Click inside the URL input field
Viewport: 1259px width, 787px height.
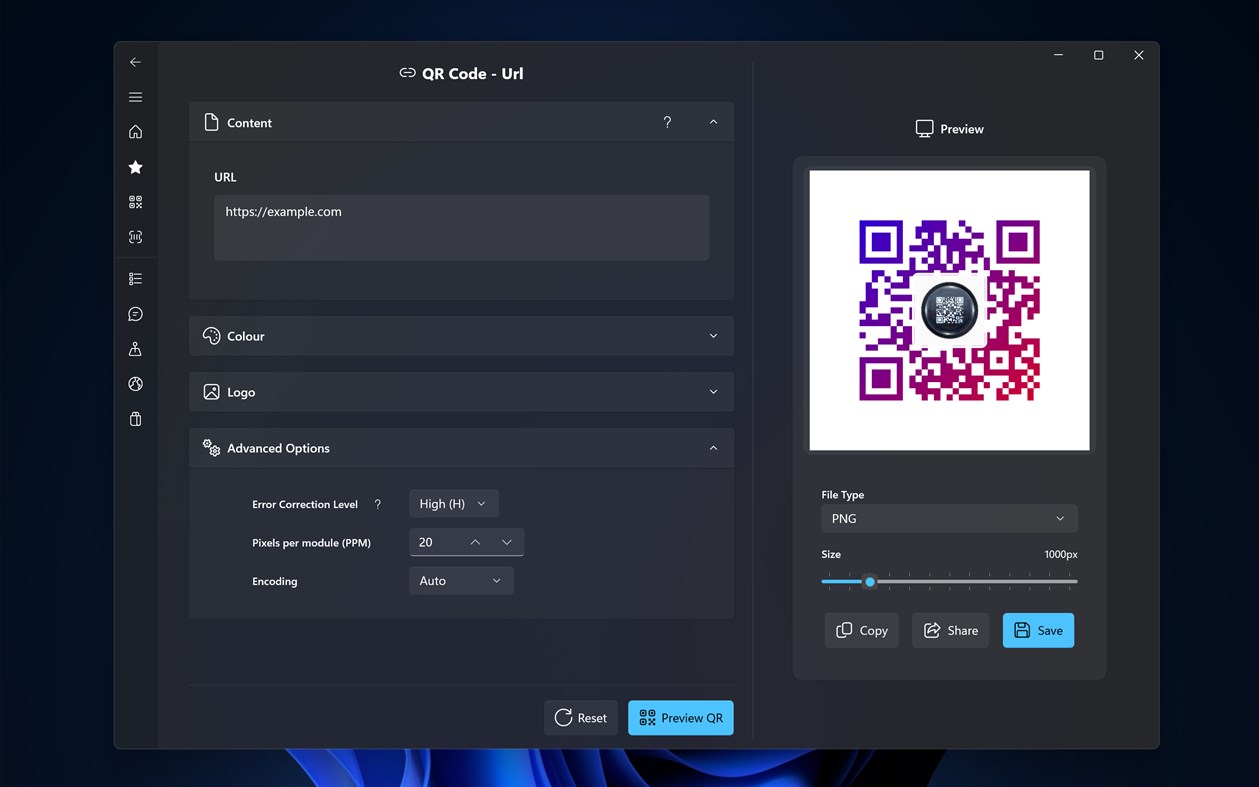click(461, 227)
